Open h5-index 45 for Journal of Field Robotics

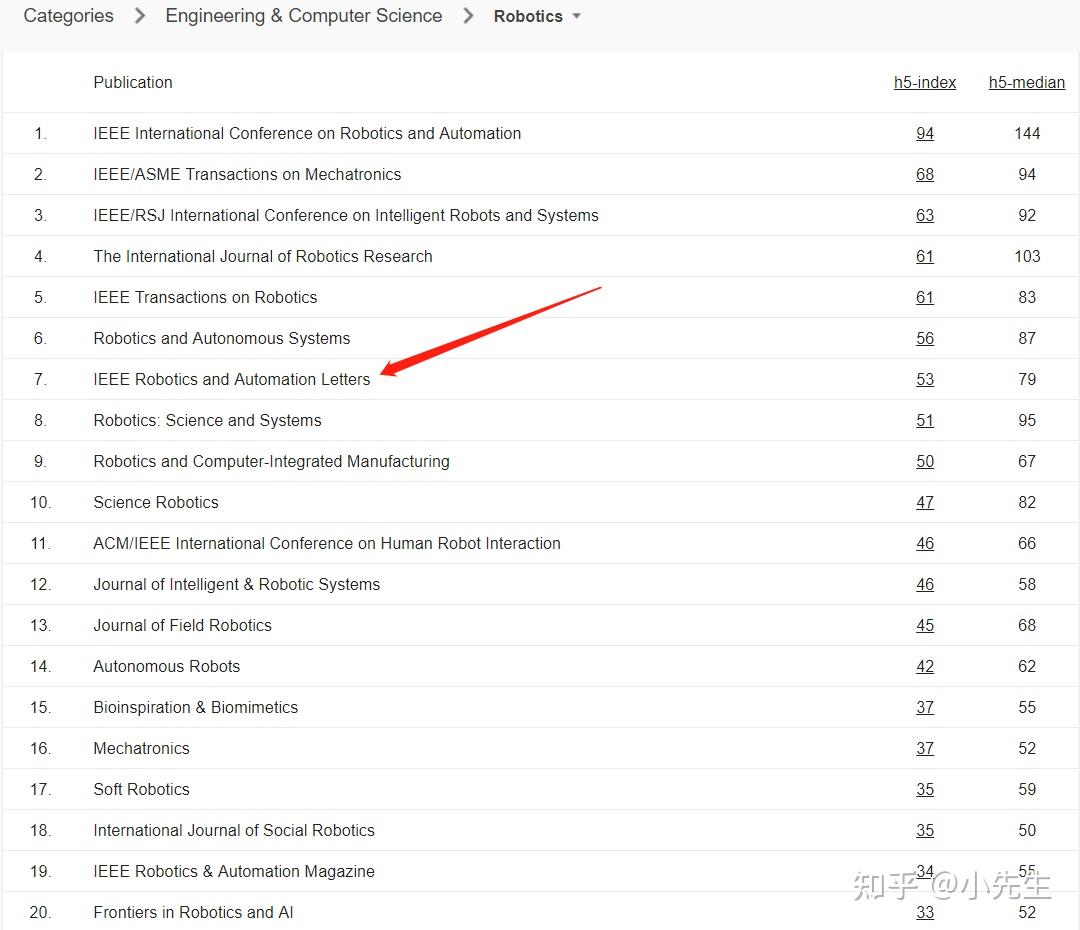pos(925,626)
